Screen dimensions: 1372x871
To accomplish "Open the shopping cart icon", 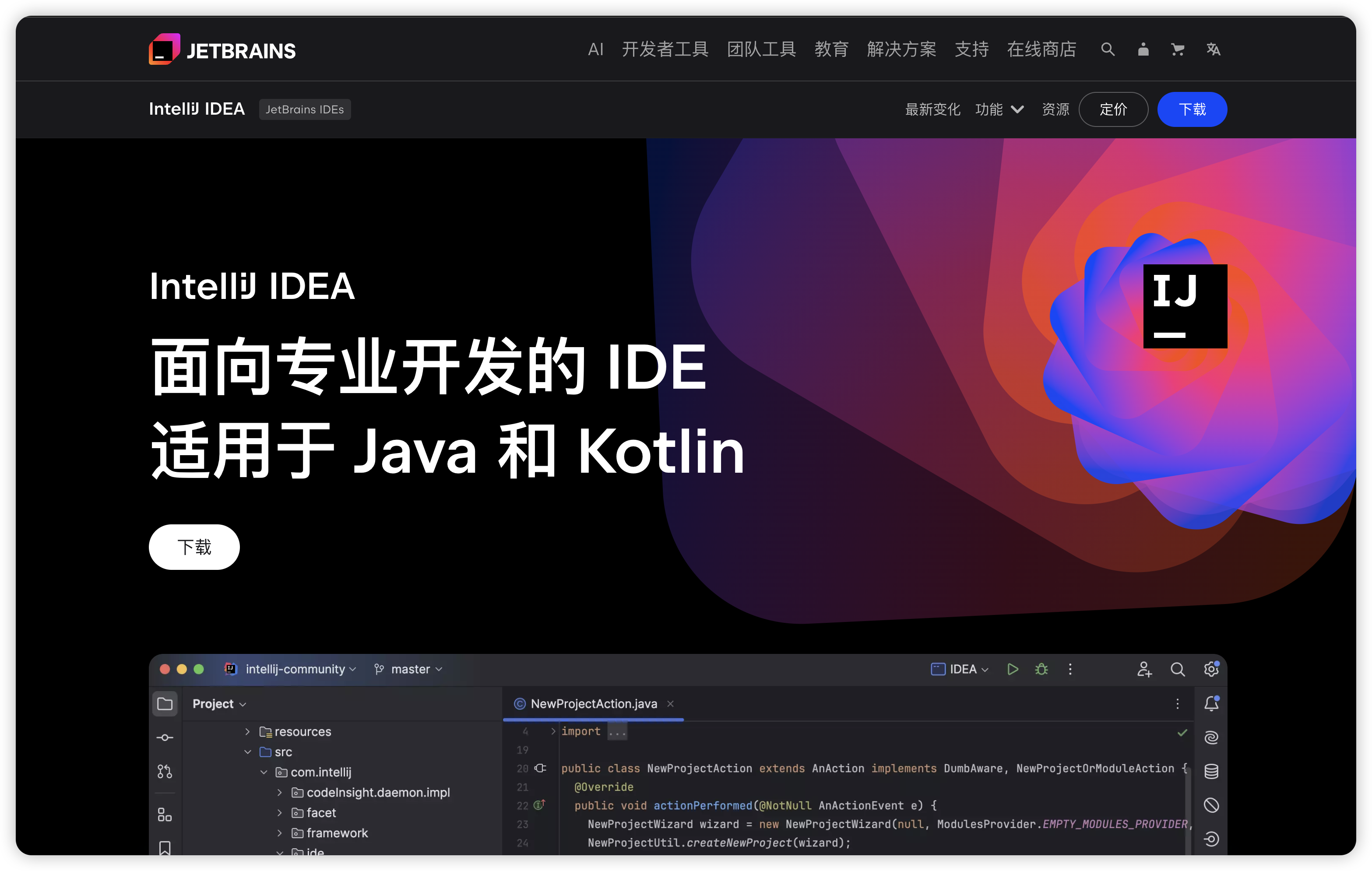I will coord(1178,49).
